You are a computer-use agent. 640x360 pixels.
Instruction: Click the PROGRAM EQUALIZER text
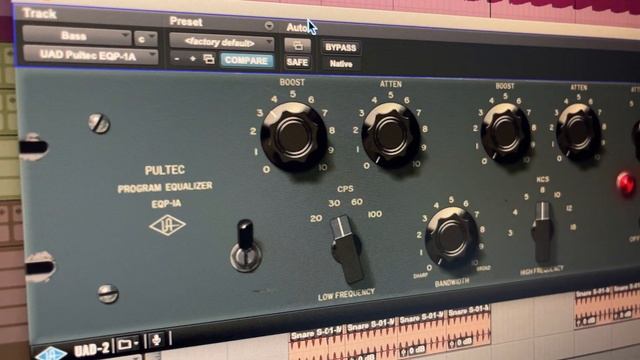point(165,187)
